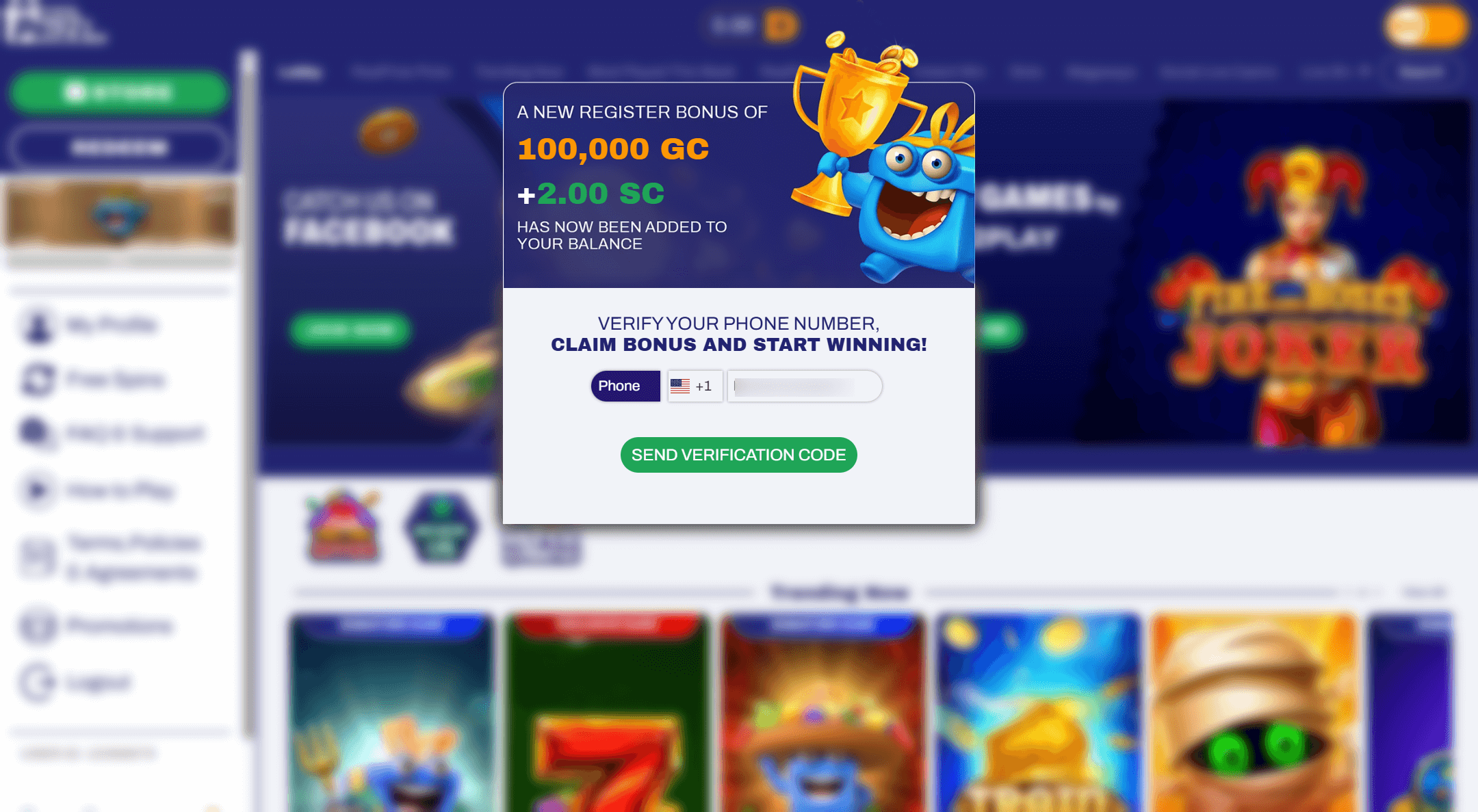Viewport: 1478px width, 812px height.
Task: Click the FAQ & Support chat icon
Action: click(36, 434)
